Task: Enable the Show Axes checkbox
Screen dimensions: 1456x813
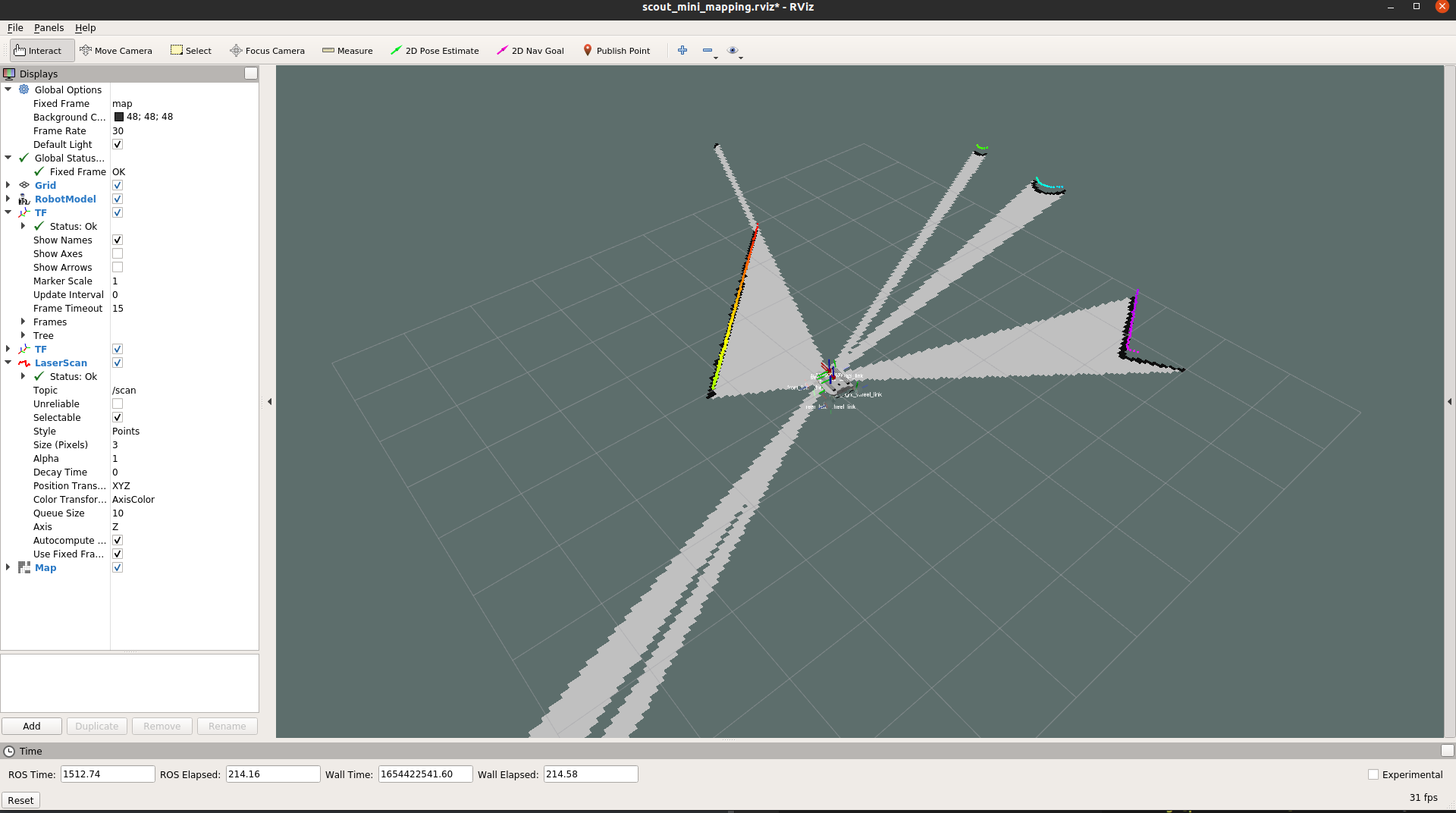Action: tap(118, 254)
